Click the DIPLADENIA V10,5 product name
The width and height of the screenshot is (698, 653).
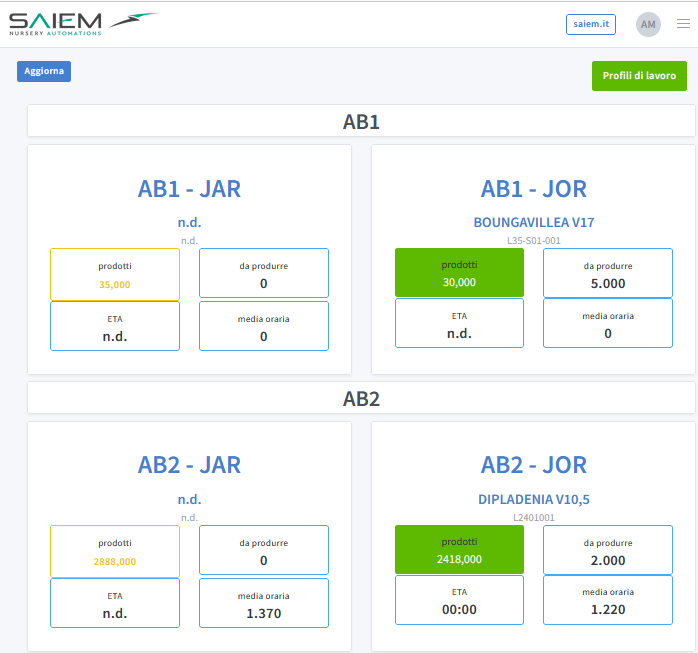533,499
